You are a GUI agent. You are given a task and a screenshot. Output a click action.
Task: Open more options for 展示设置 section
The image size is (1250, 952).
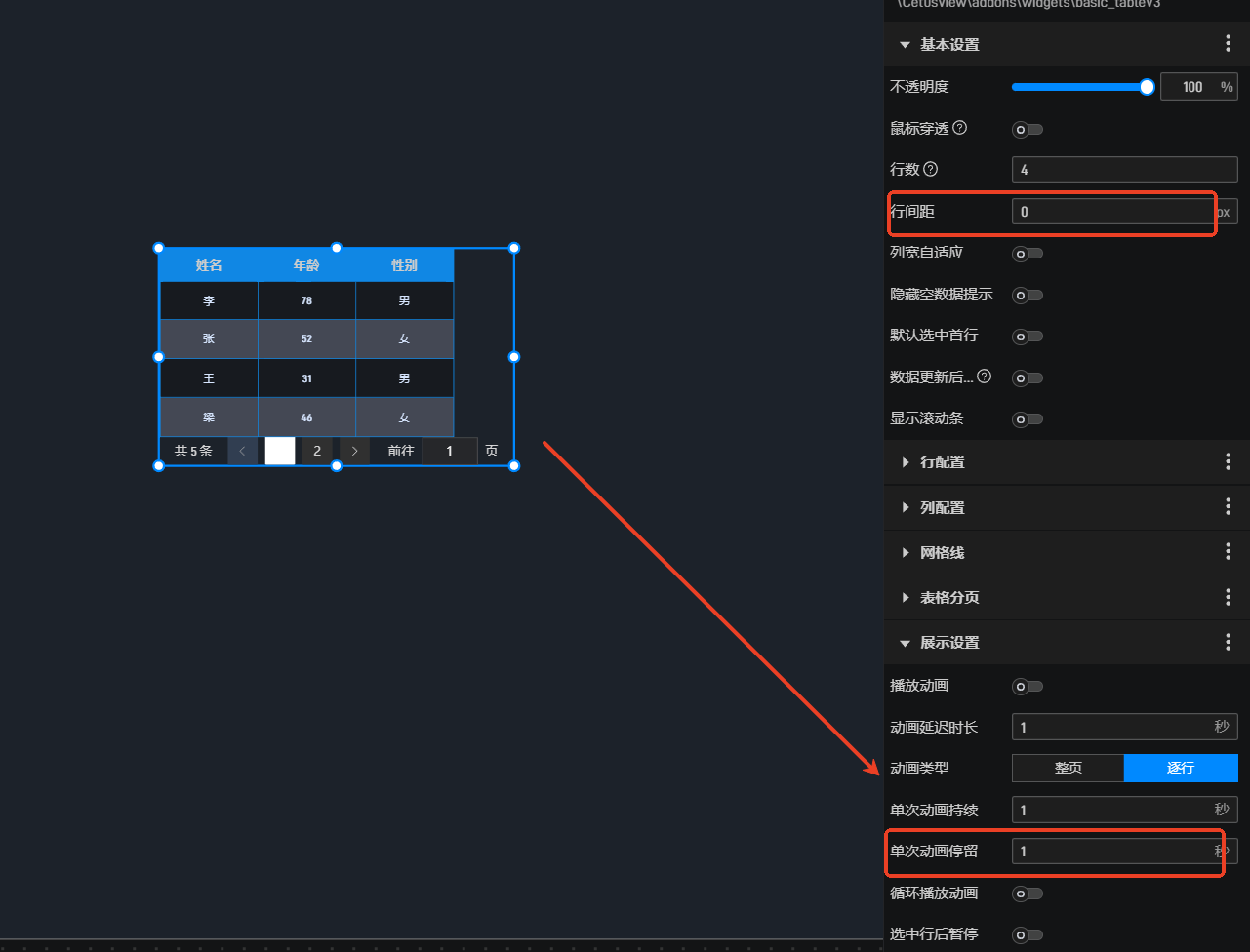pos(1228,642)
